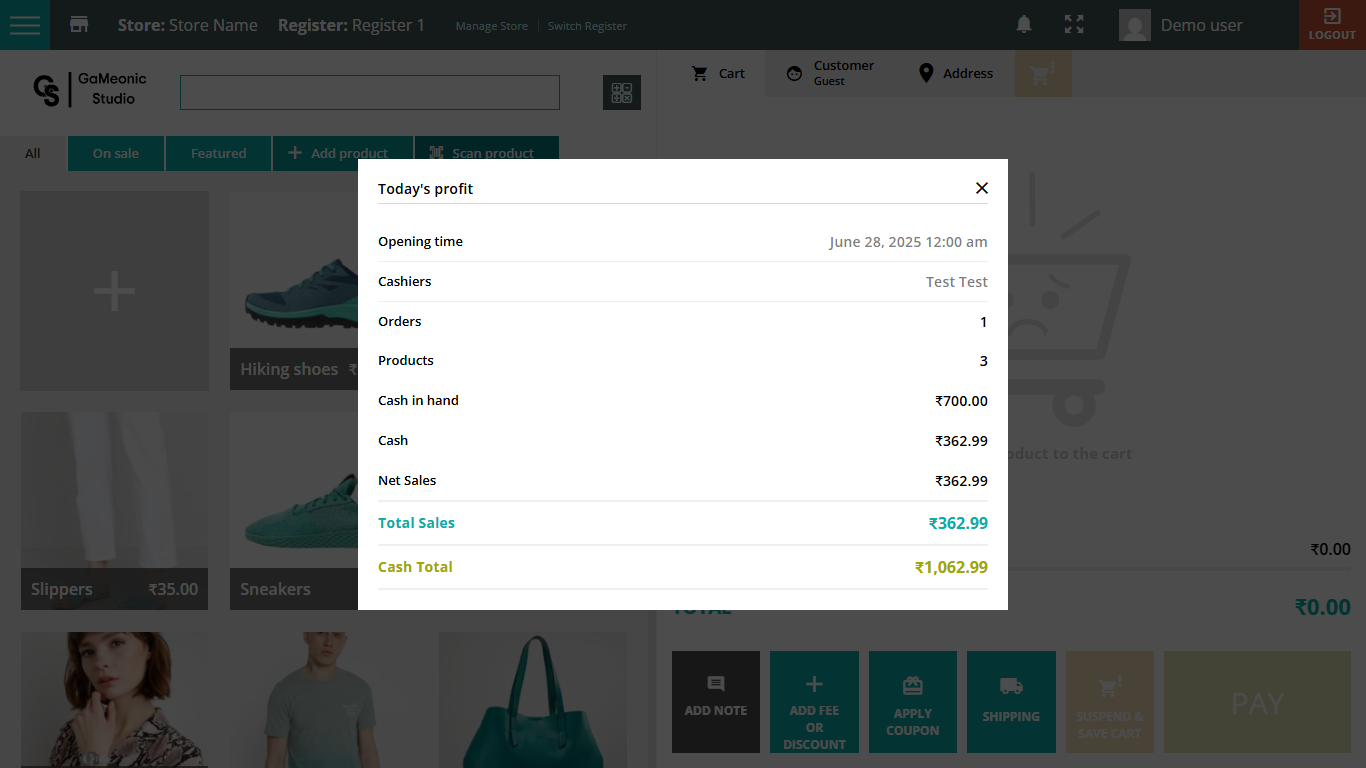This screenshot has width=1366, height=768.
Task: Toggle fullscreen mode icon
Action: (x=1074, y=25)
